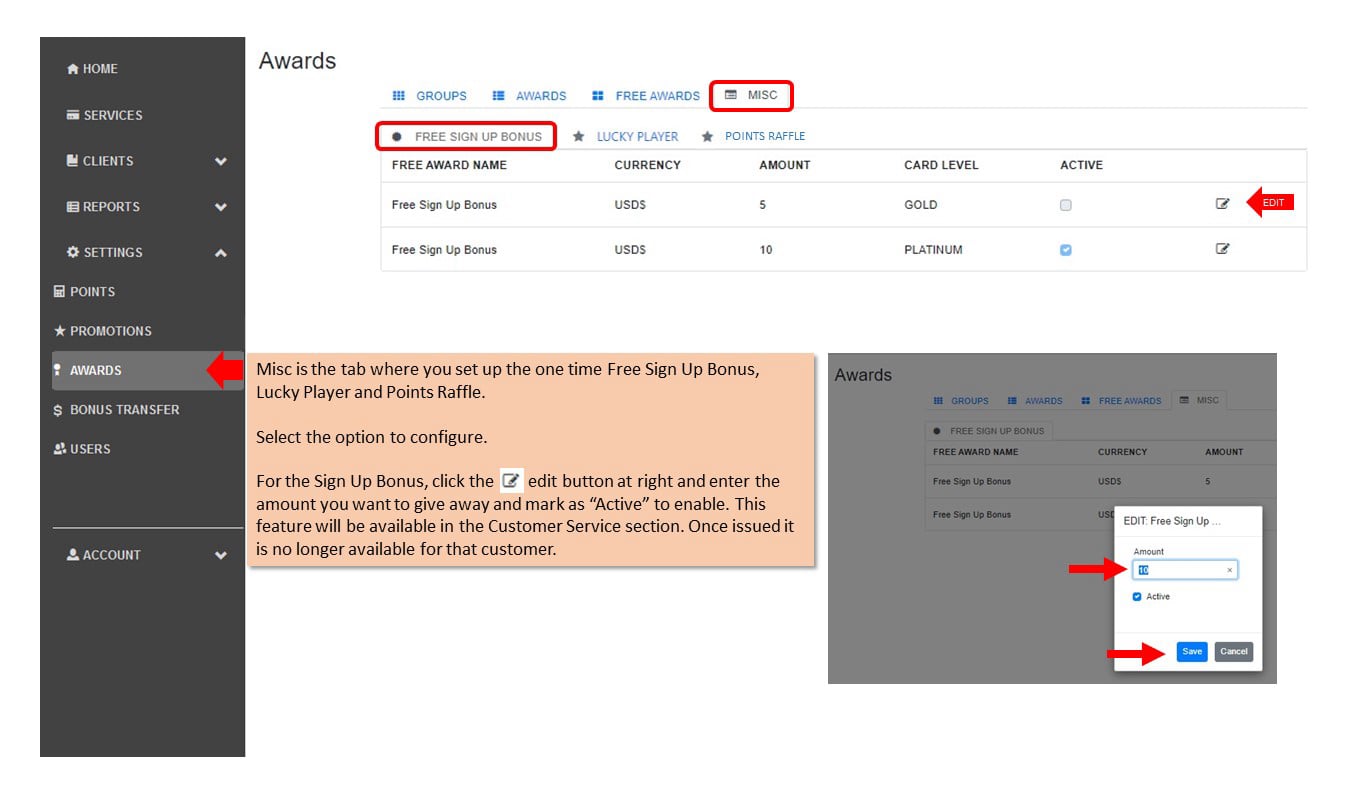This screenshot has height=794, width=1361.
Task: Click the bonus transfer dollar icon
Action: 58,410
